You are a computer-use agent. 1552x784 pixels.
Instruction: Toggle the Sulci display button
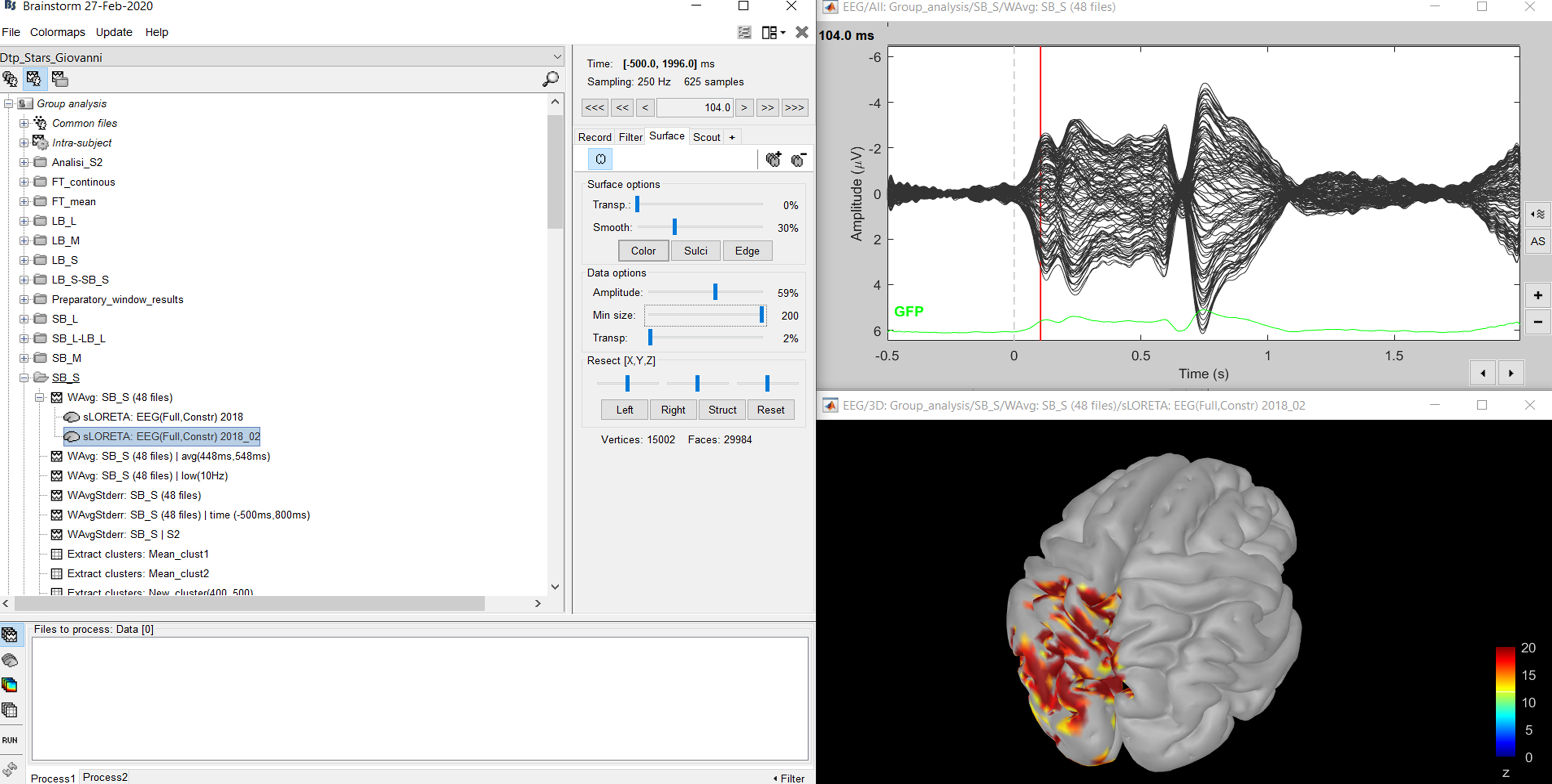point(696,251)
